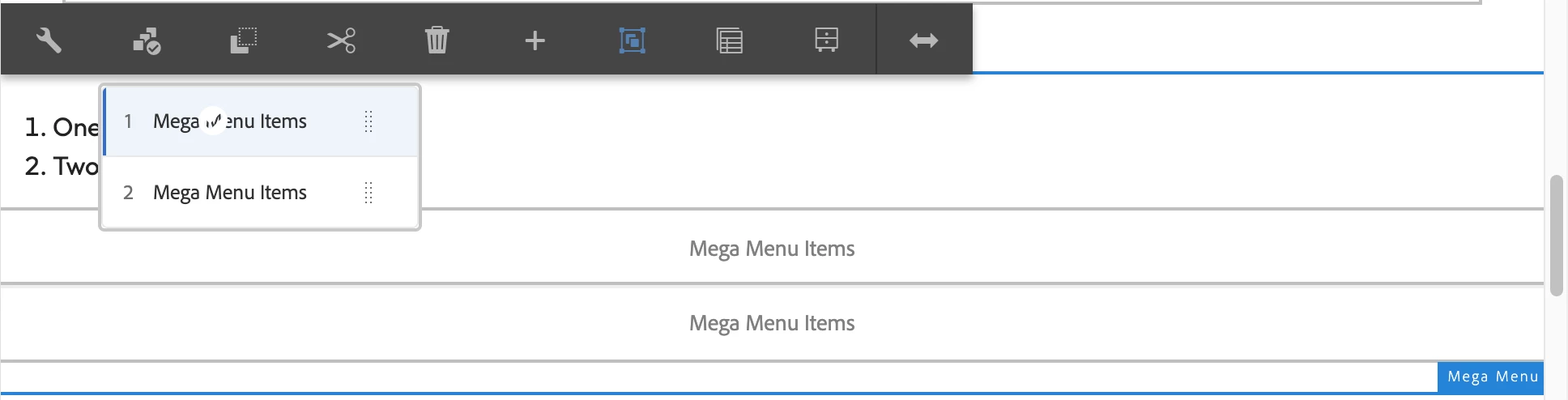Click the table layout toolbar icon
This screenshot has width=1568, height=400.
729,40
